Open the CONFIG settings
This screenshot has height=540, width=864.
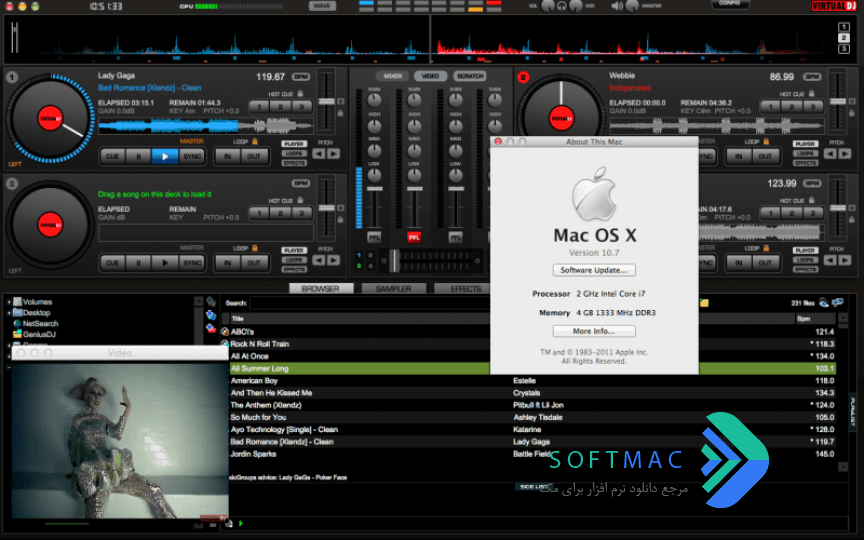click(730, 3)
